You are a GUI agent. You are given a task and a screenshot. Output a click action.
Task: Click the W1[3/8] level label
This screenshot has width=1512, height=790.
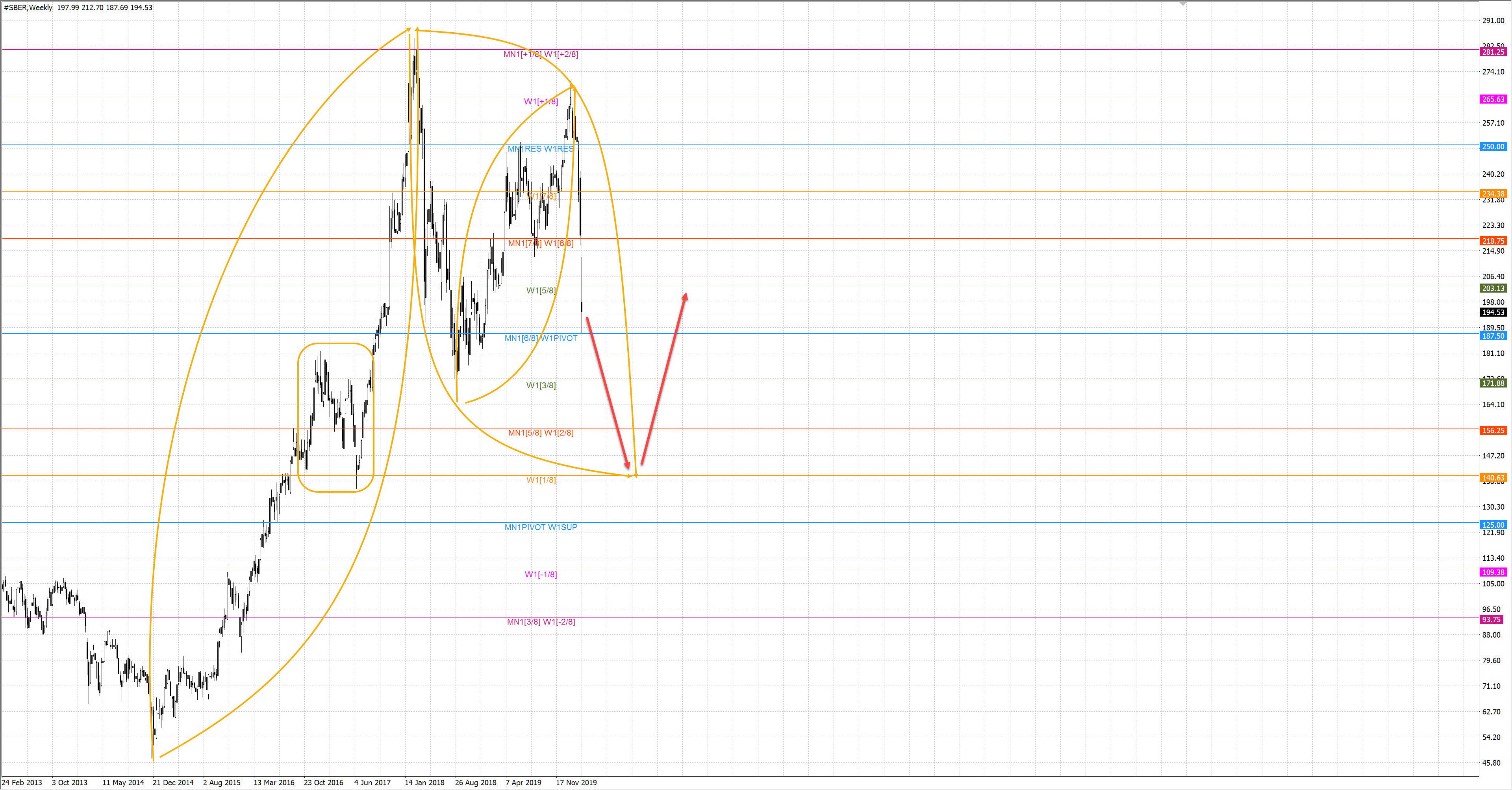coord(541,386)
